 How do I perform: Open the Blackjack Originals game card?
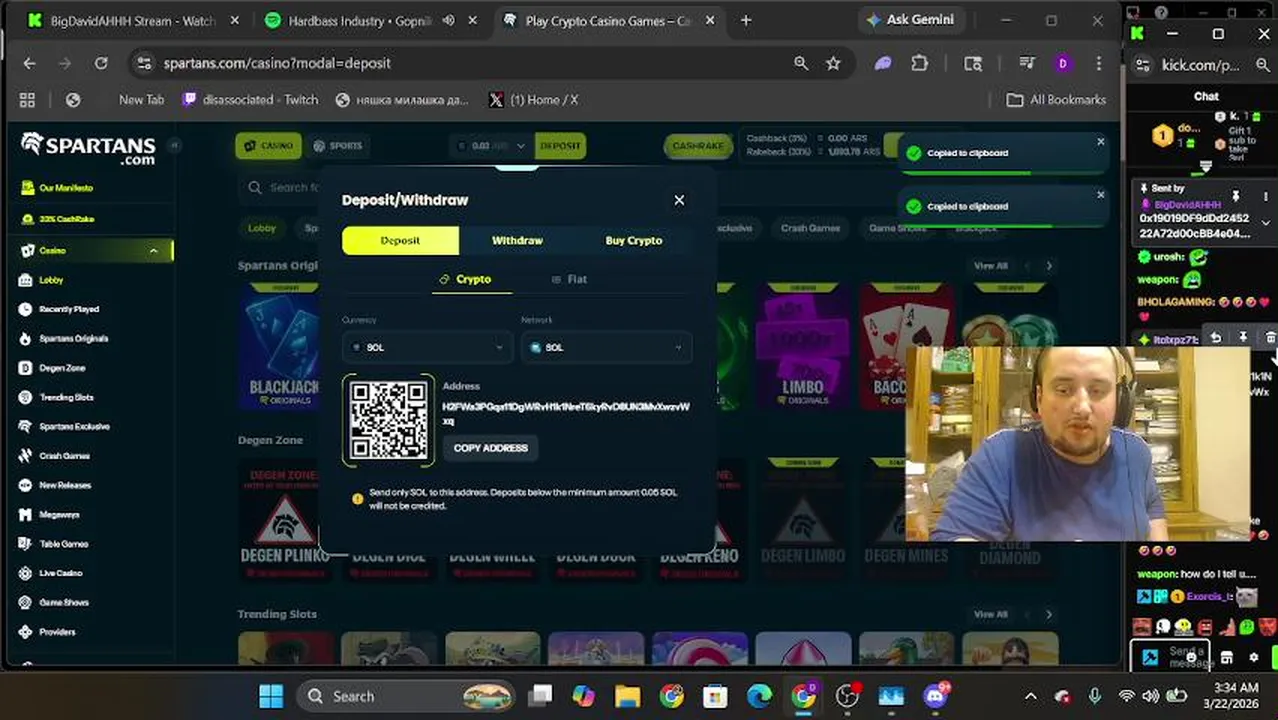280,347
